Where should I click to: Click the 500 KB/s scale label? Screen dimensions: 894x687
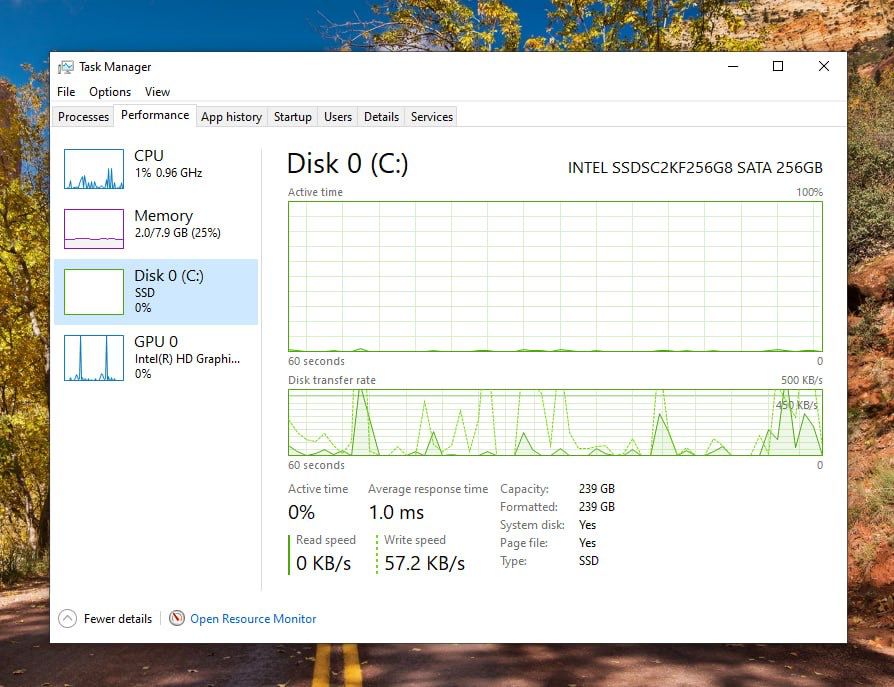click(x=802, y=380)
